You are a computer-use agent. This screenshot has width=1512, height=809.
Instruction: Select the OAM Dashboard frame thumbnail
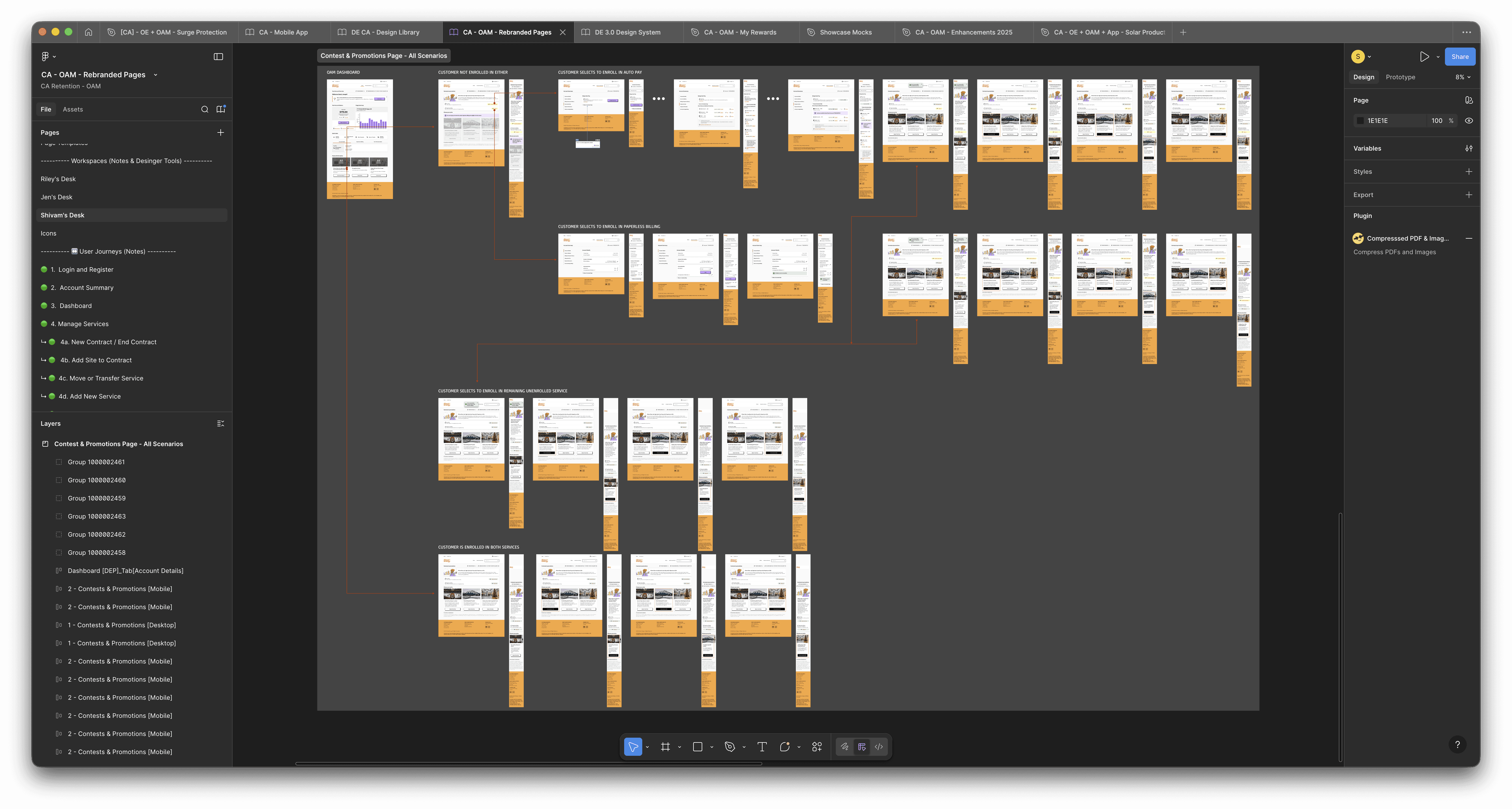click(360, 139)
